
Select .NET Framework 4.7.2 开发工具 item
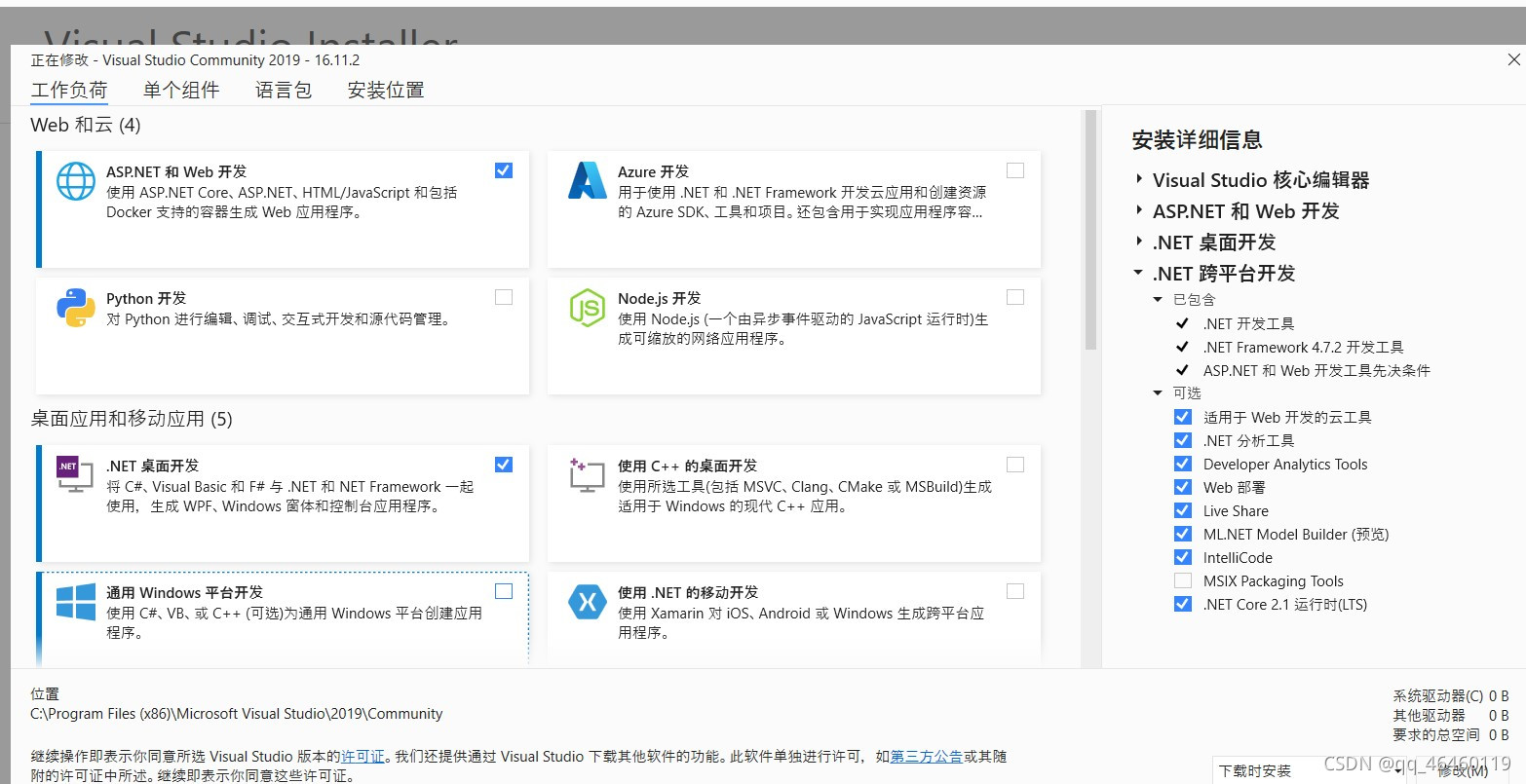pos(1303,347)
